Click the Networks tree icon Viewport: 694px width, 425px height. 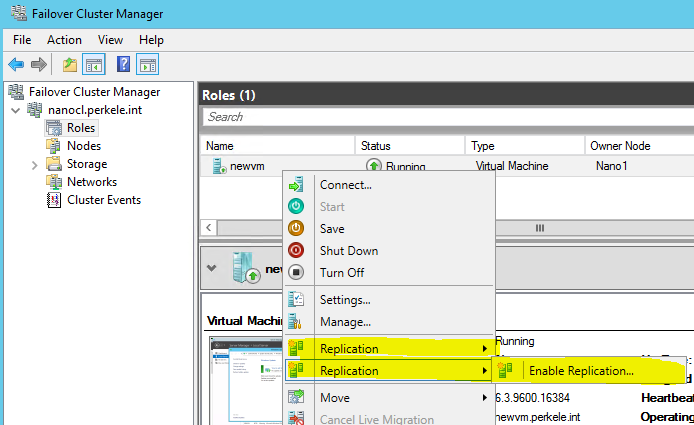tap(54, 182)
